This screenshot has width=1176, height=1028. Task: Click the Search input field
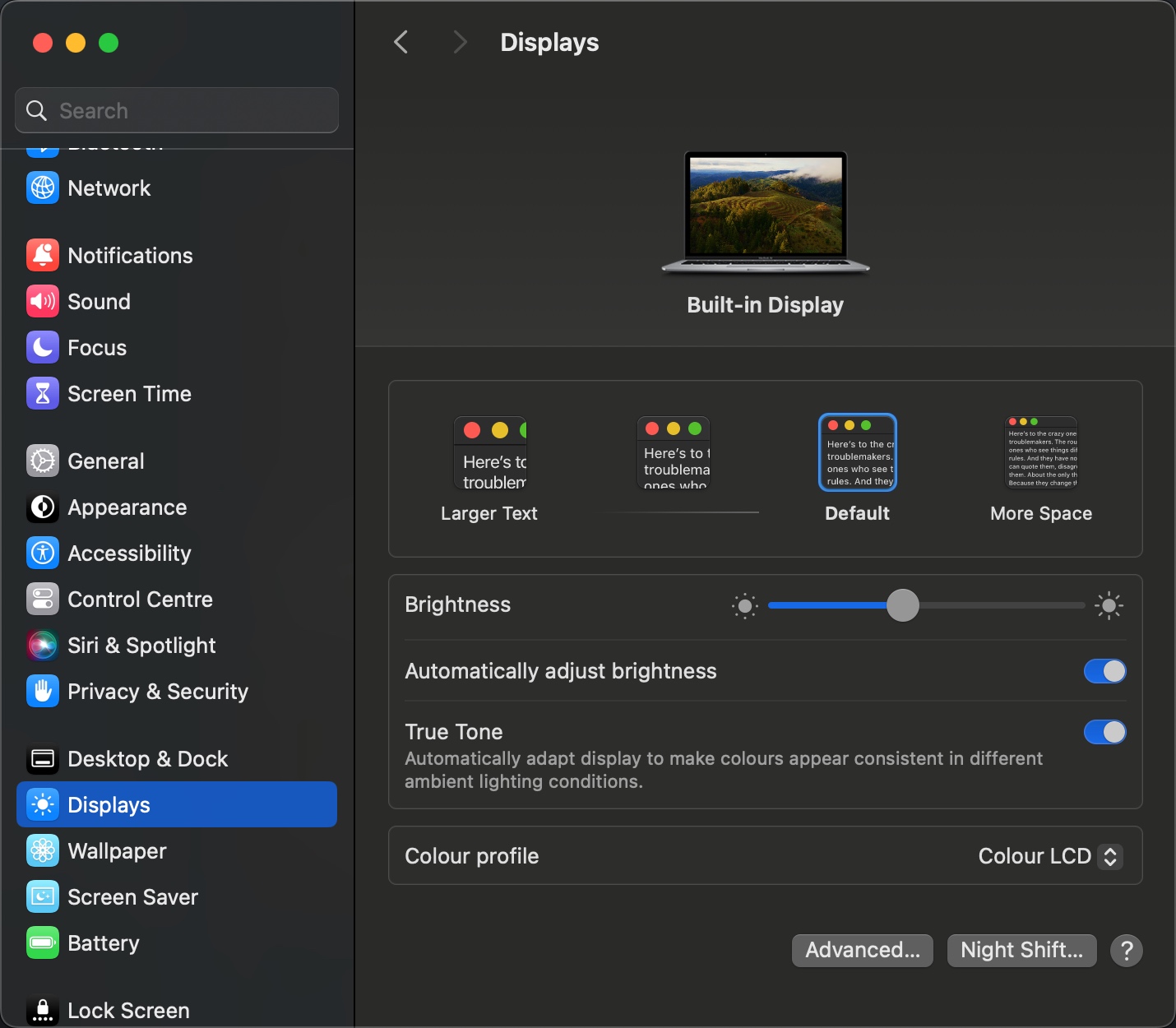177,110
